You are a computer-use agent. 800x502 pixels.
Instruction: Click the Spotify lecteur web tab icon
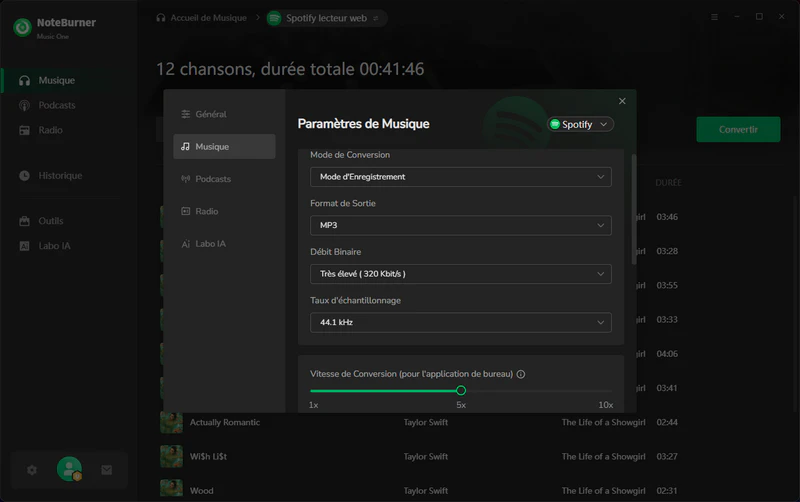tap(274, 18)
